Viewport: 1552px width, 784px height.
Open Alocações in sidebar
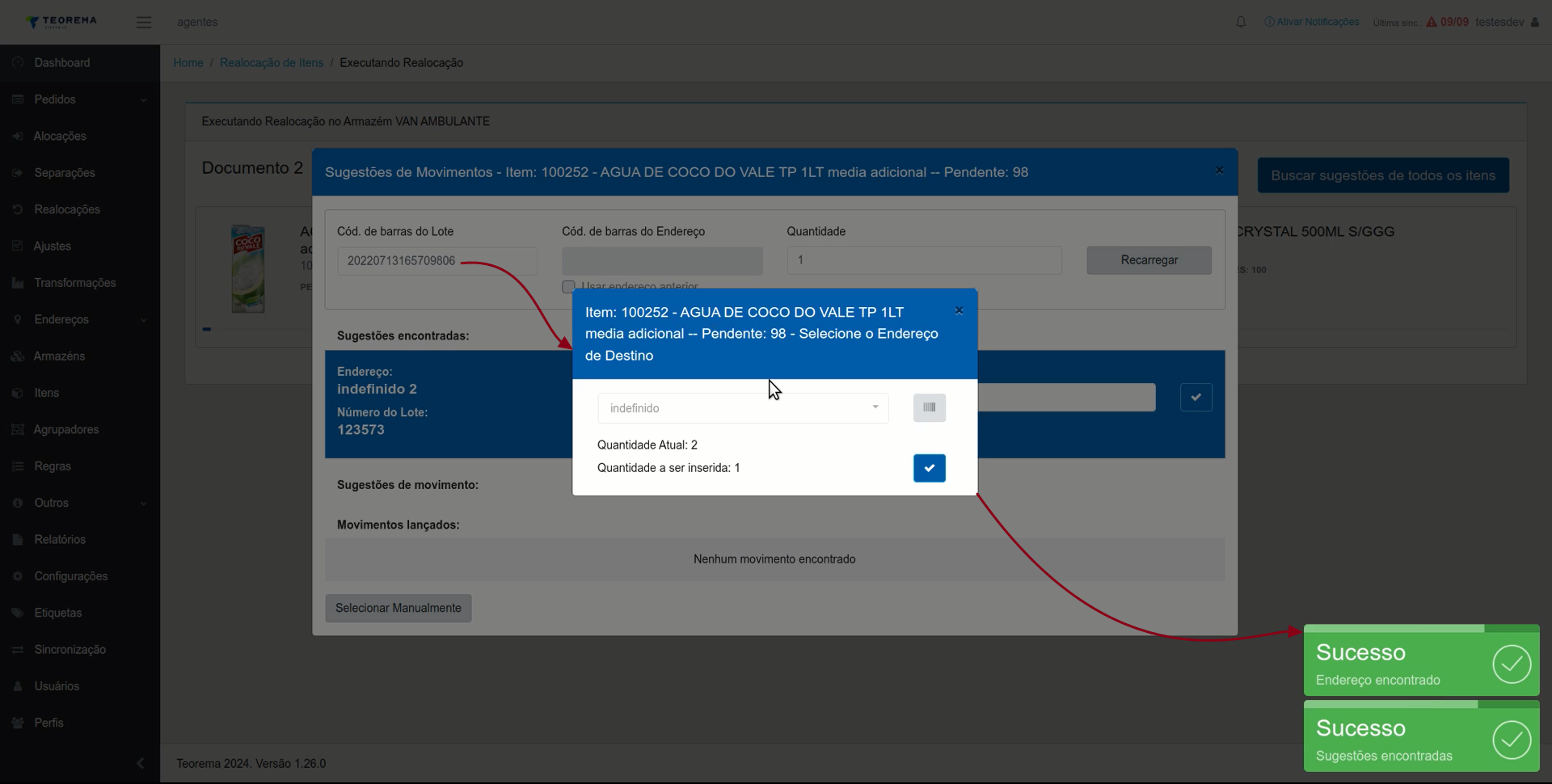[80, 136]
